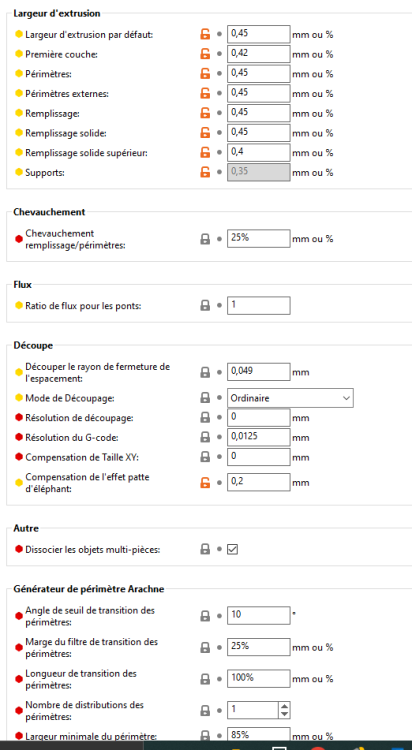Click the Angle de seuil de transition field

pos(258,616)
